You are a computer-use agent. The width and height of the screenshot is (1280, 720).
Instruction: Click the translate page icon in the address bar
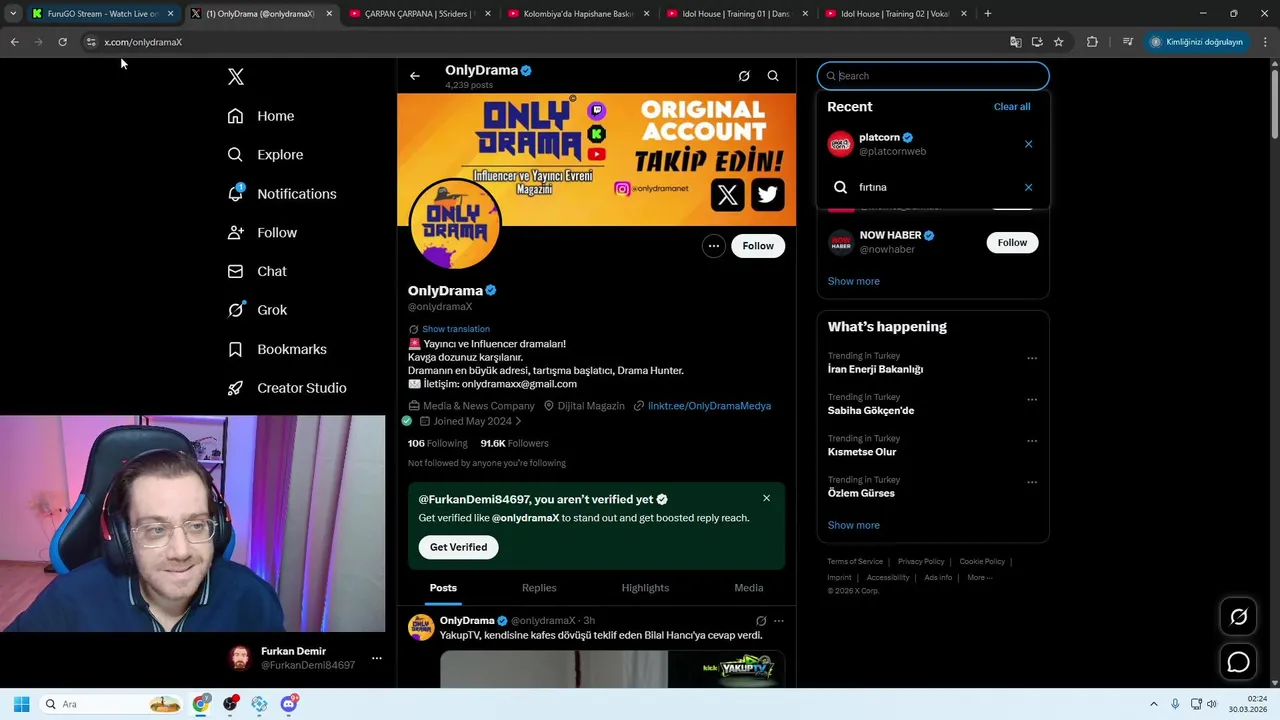point(1015,42)
